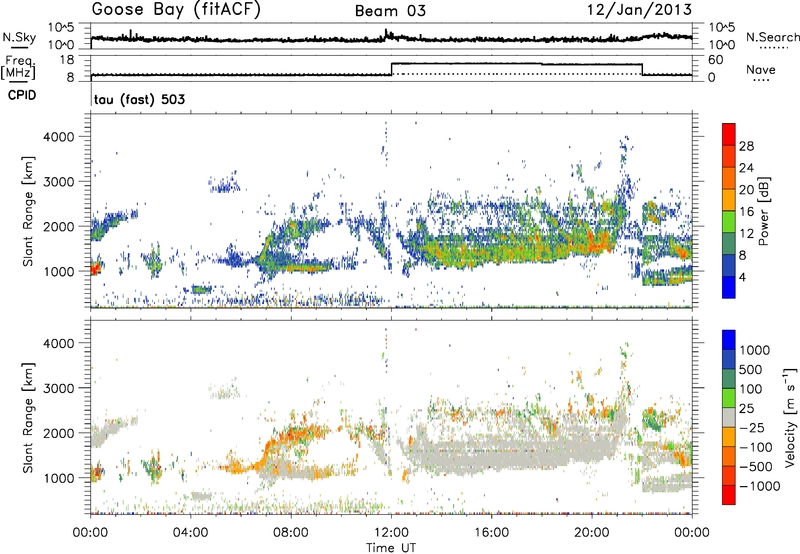Click the 'N.Search' legend label
Image resolution: width=800 pixels, height=554 pixels.
coord(772,37)
